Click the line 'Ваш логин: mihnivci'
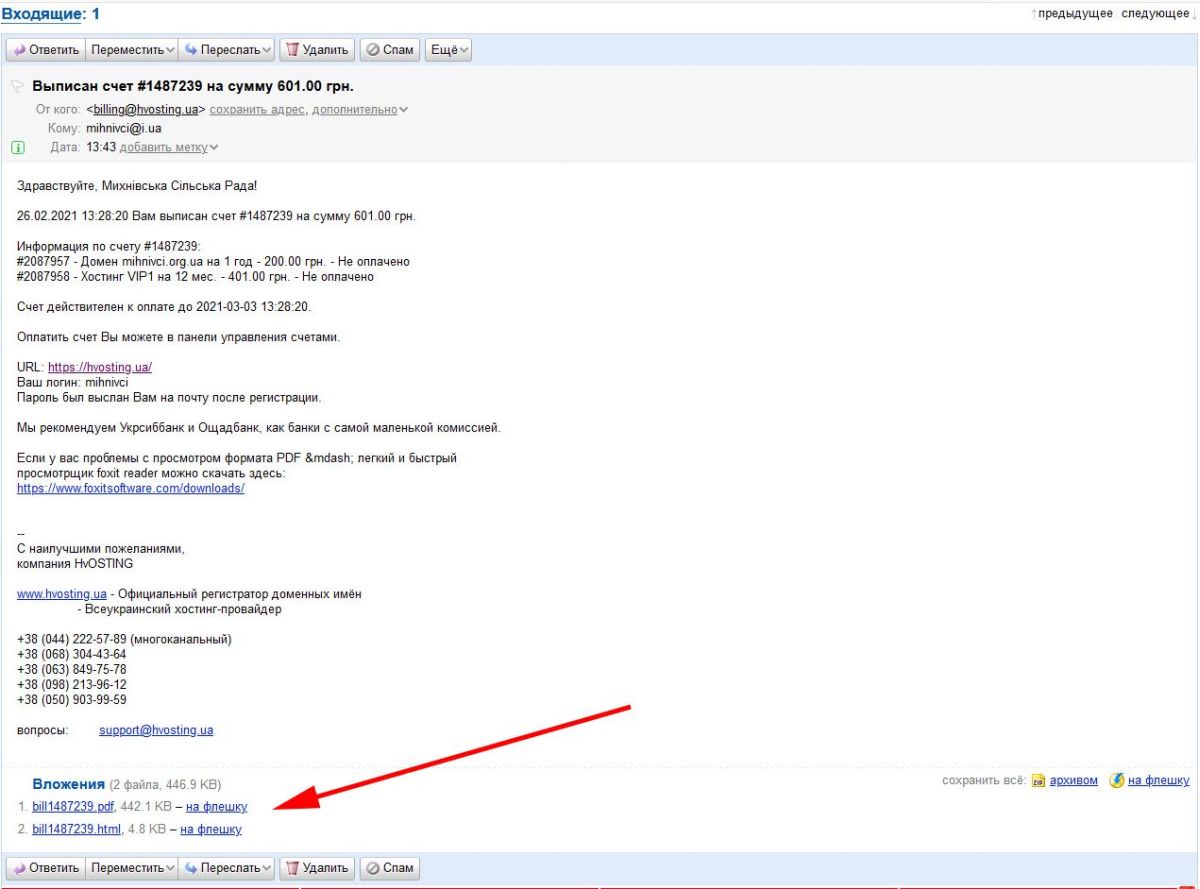Screen dimensions: 1200x889 (x=73, y=382)
